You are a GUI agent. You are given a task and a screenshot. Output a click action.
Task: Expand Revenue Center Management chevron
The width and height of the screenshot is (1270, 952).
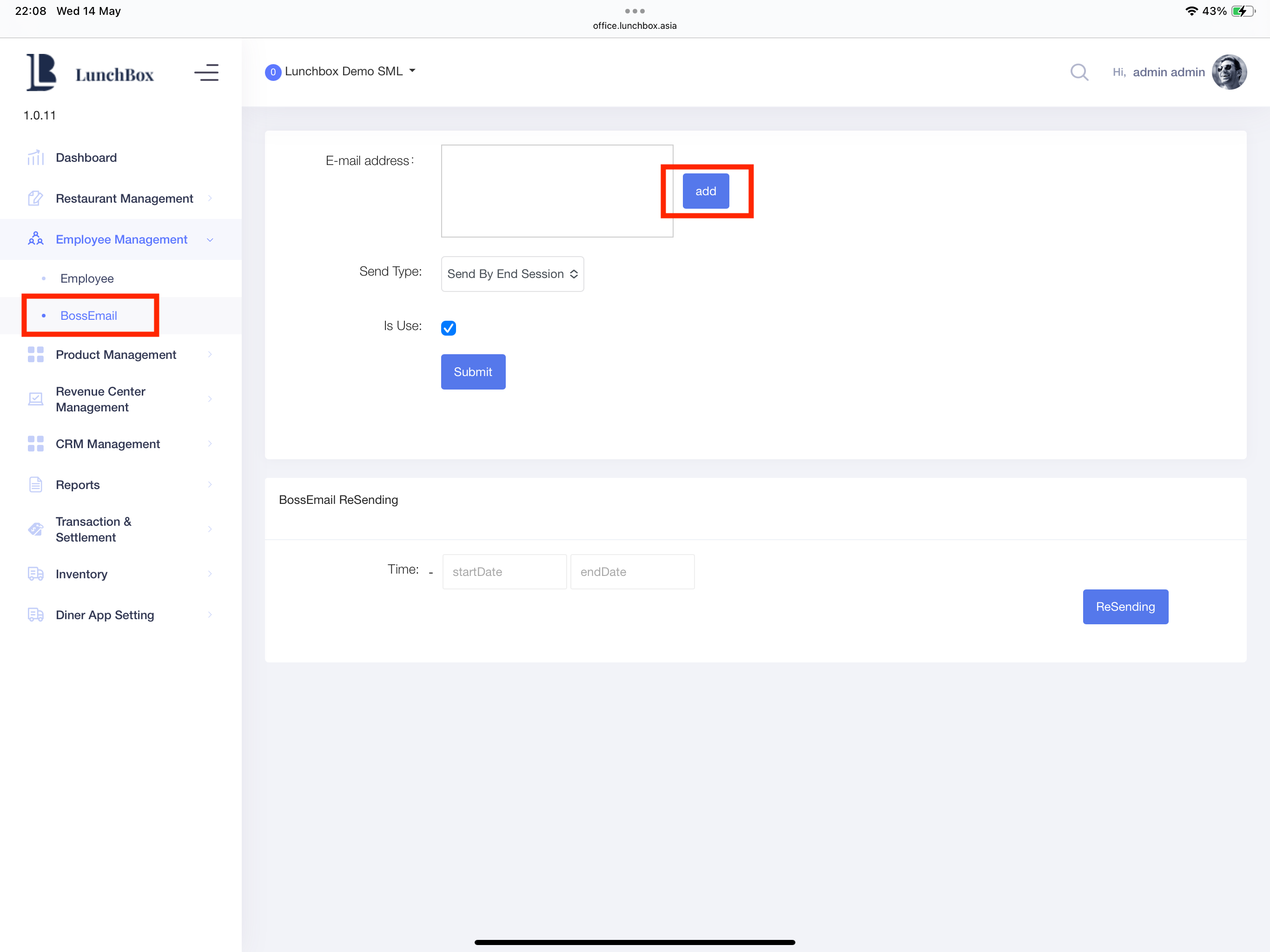[x=210, y=399]
